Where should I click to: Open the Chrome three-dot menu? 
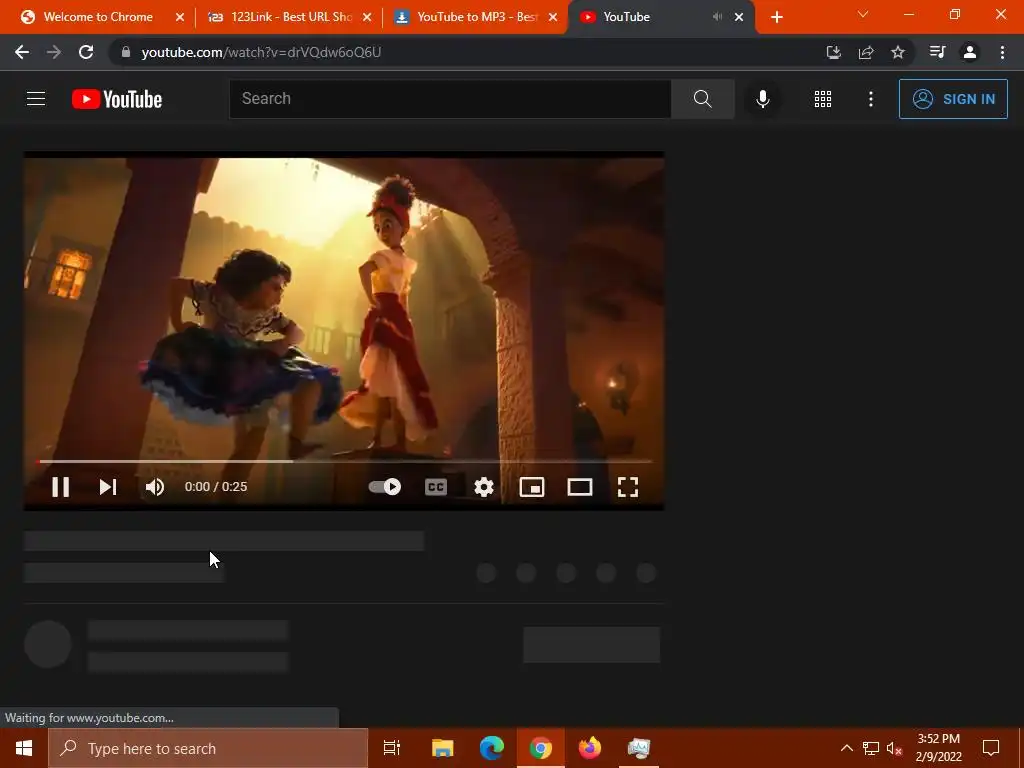point(1002,52)
